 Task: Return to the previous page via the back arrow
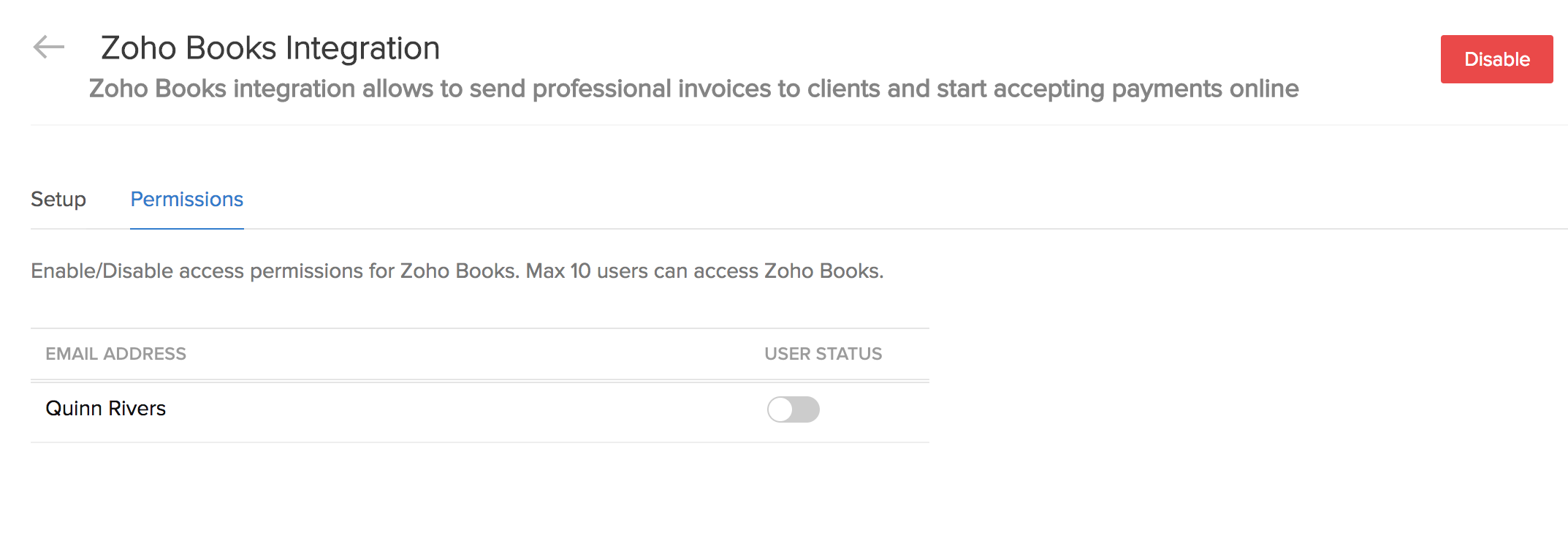click(49, 48)
